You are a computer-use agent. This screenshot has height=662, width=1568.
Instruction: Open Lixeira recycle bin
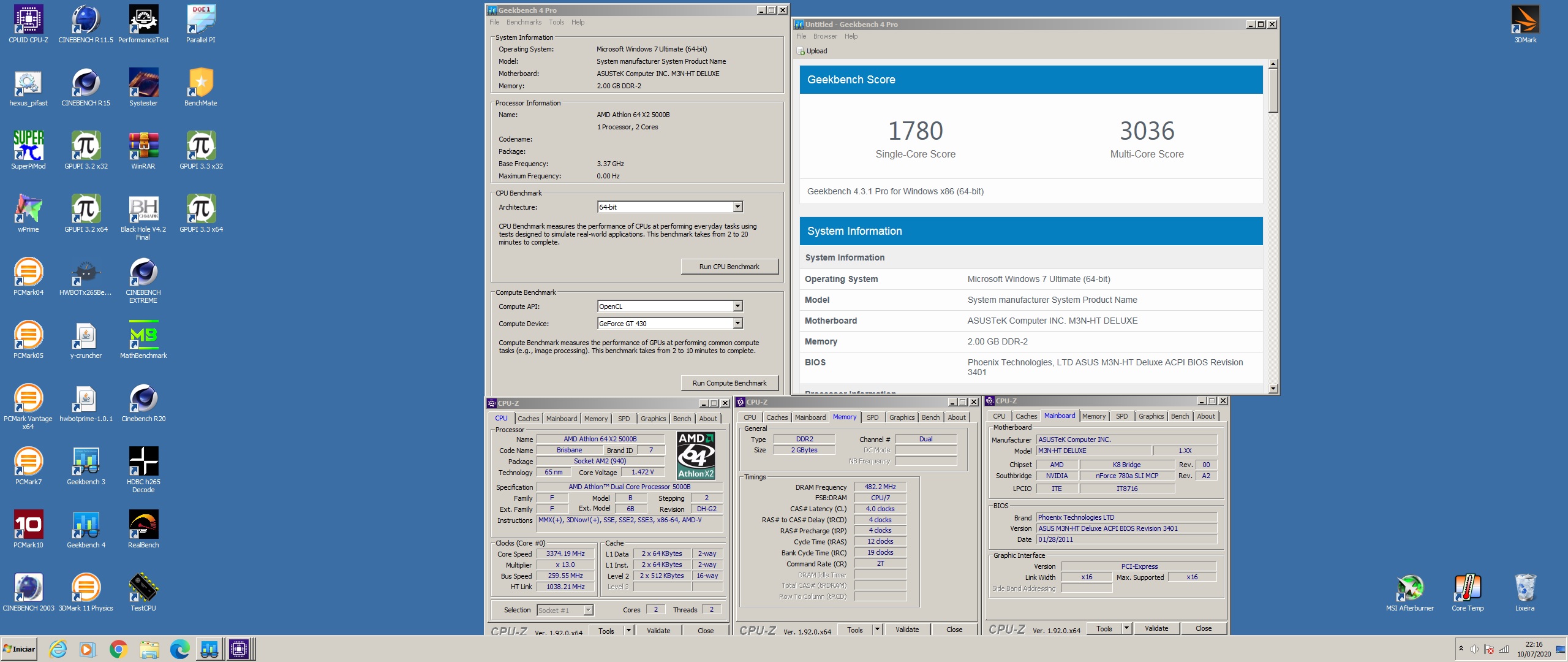click(1525, 593)
